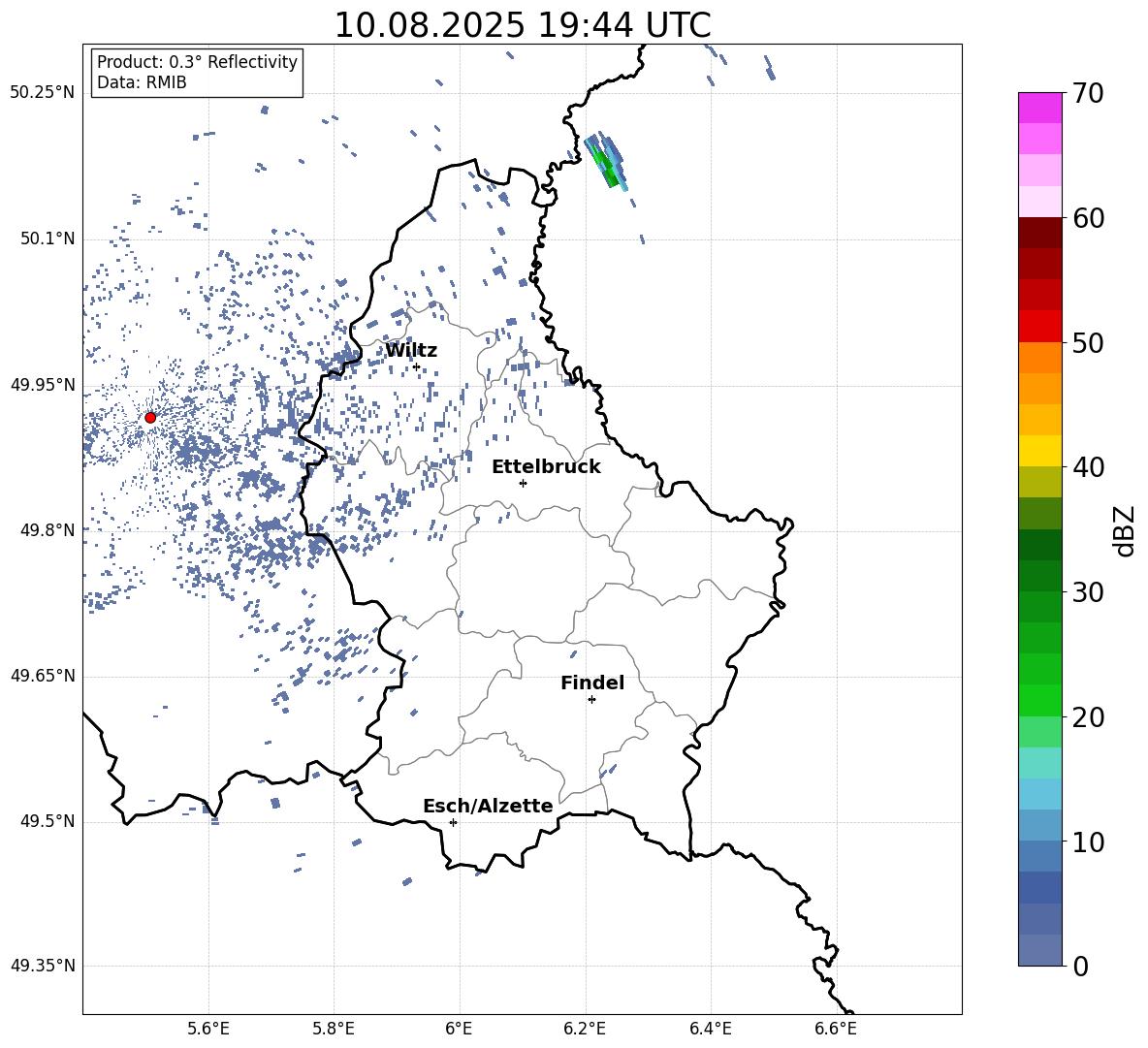This screenshot has height=1048, width=1148.
Task: Click the 50.1°N latitude label
Action: 48,239
